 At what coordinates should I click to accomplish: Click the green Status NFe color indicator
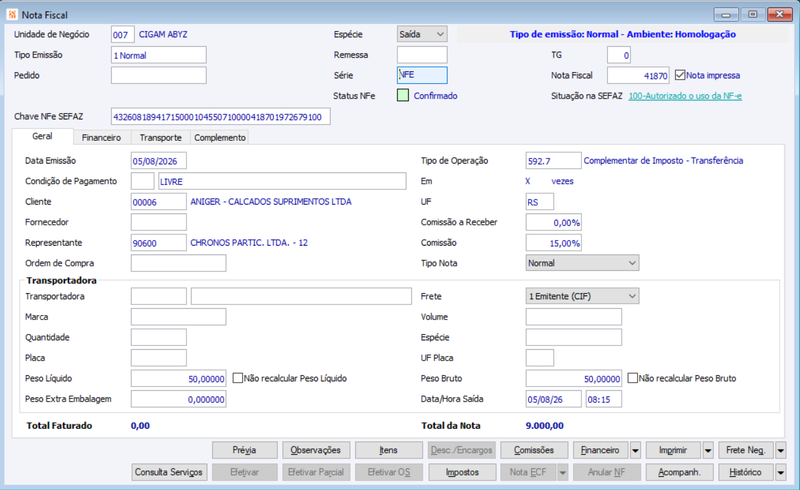click(x=403, y=95)
